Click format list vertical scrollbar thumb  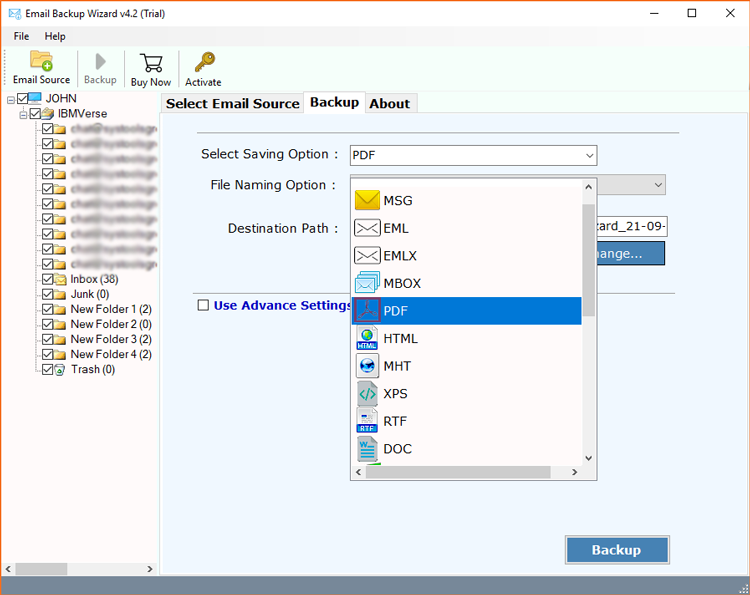point(588,260)
